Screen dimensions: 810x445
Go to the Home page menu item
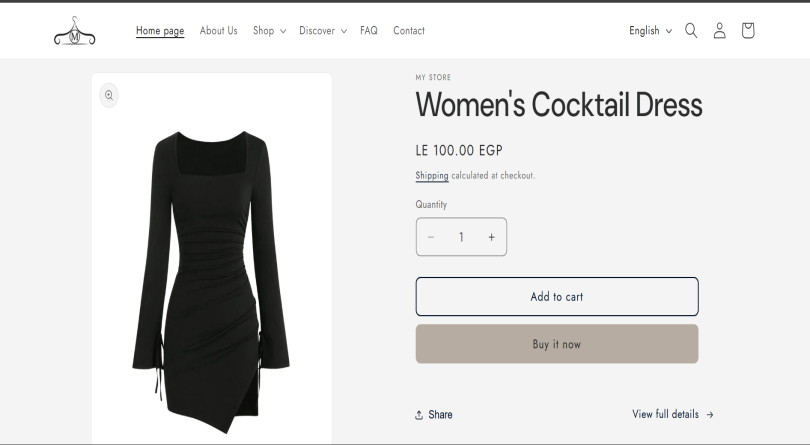[160, 31]
